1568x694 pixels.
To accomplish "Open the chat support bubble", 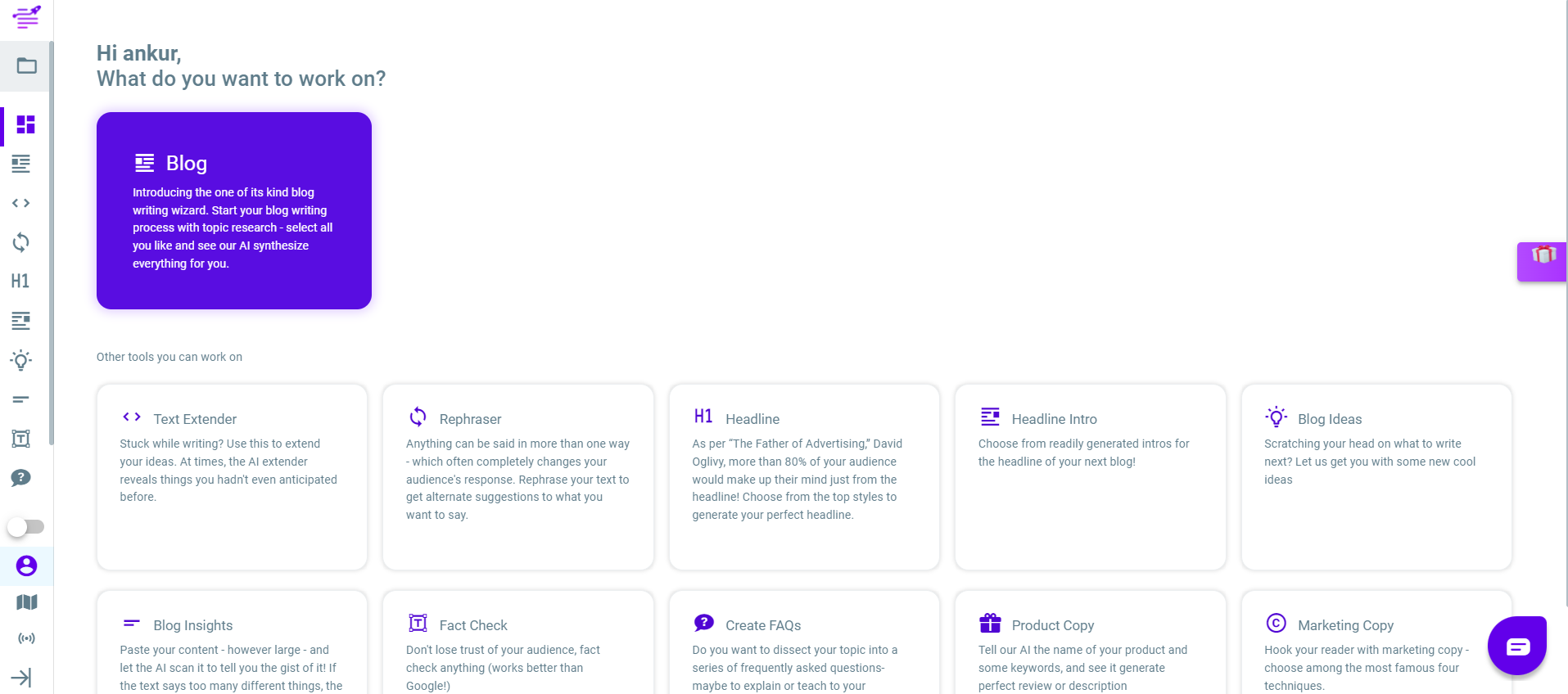I will [x=1517, y=646].
